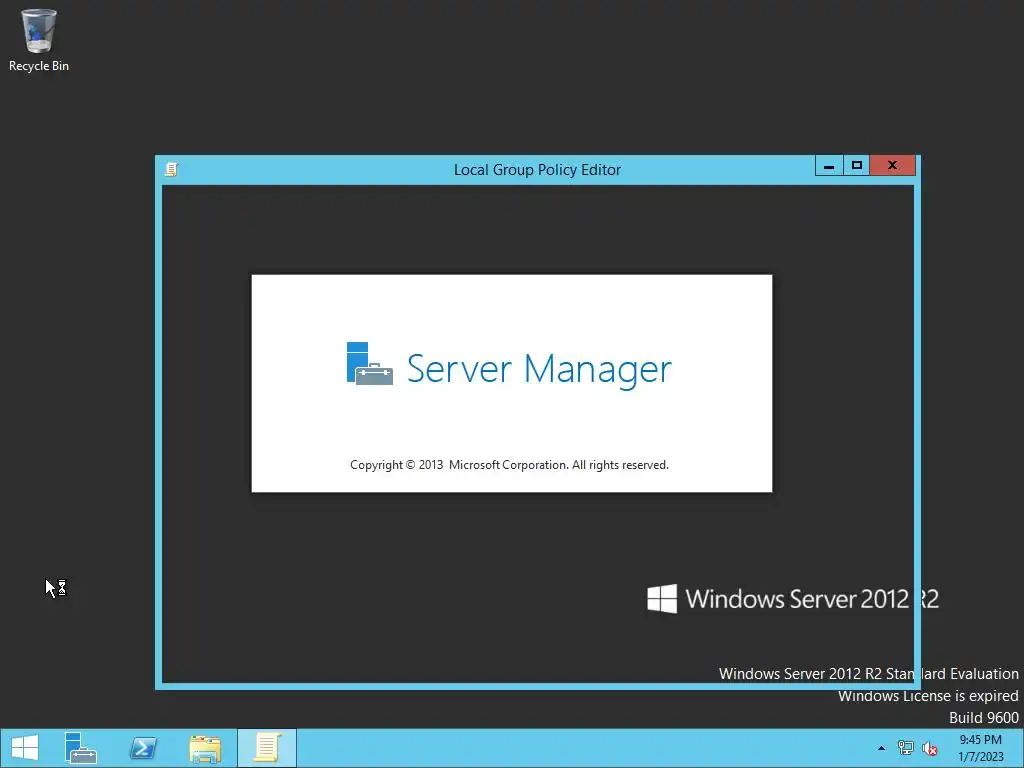Screen dimensions: 1024x768
Task: Minimize the Local Group Policy Editor window
Action: [829, 166]
